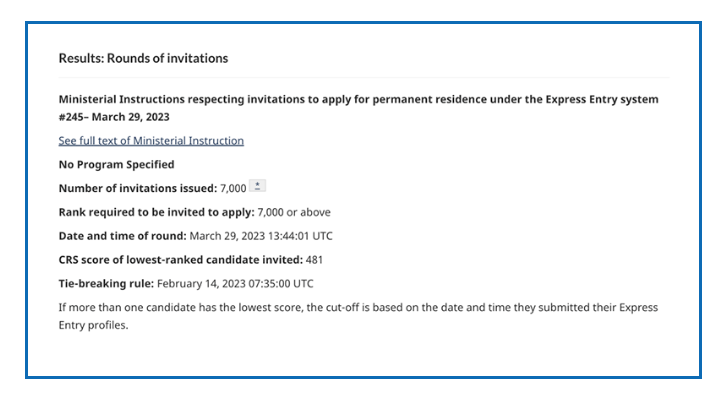Click the 7,000 invitations issued value

pyautogui.click(x=233, y=188)
